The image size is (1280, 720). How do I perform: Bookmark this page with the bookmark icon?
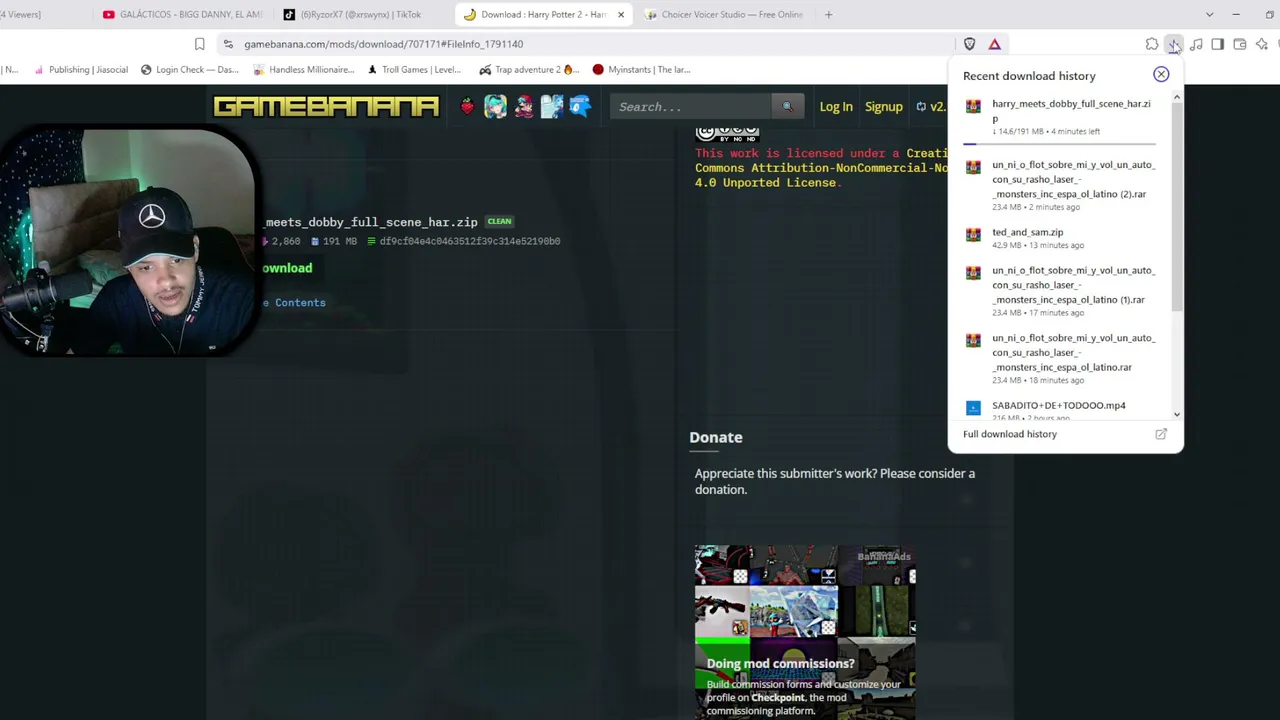pos(199,44)
